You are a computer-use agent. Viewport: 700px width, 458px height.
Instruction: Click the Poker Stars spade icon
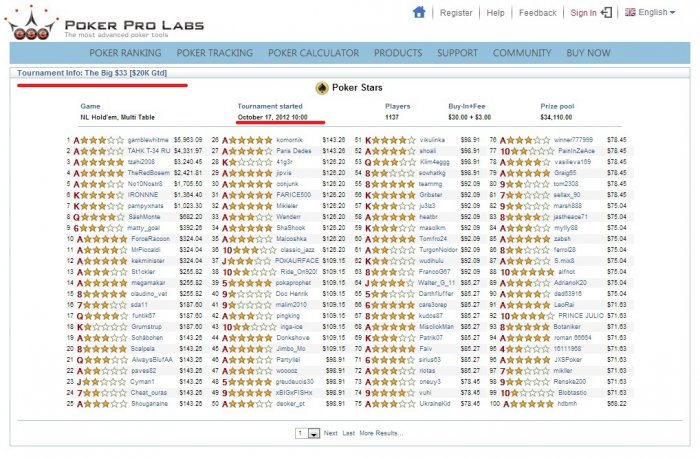click(321, 88)
